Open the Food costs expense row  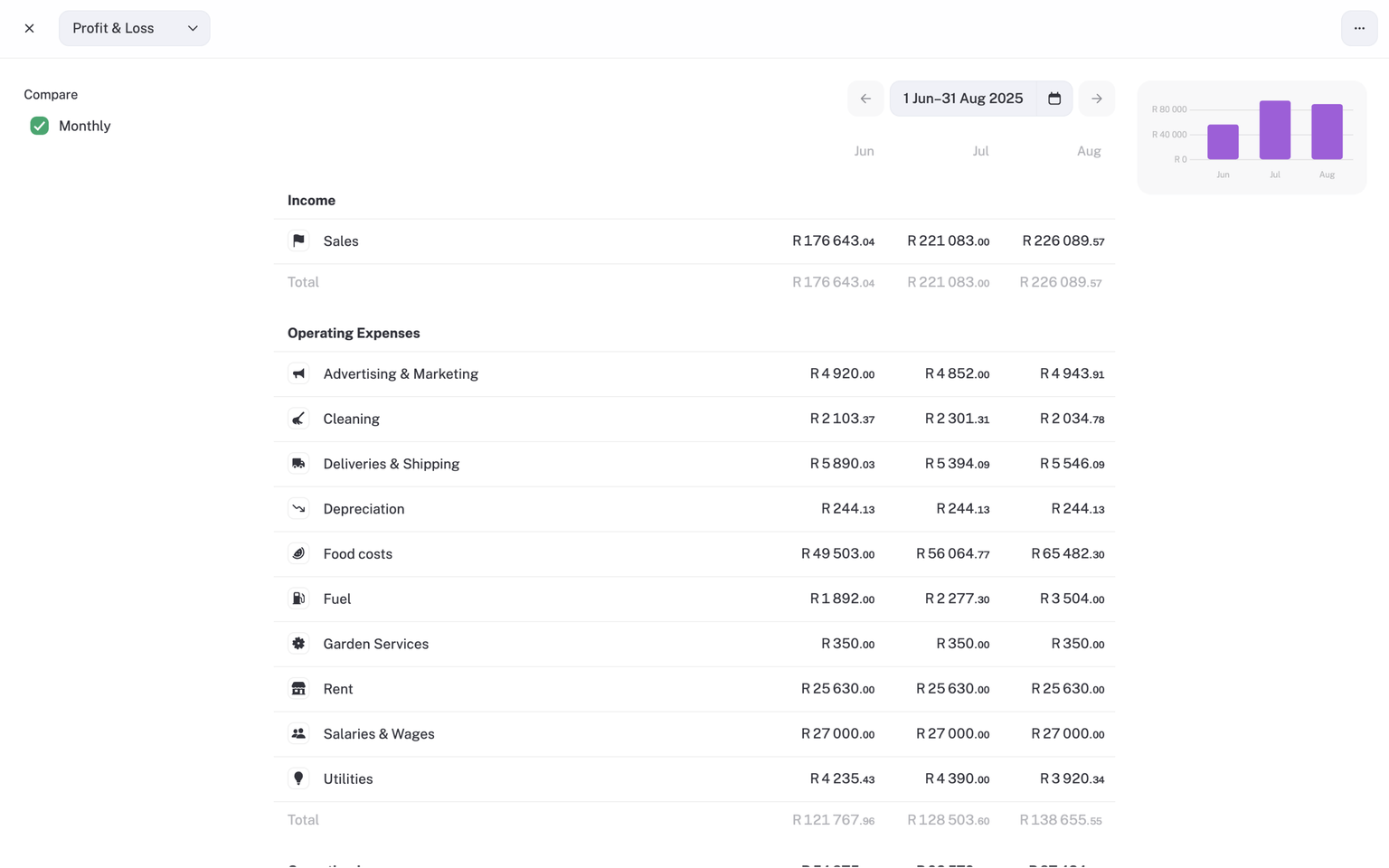coord(358,554)
